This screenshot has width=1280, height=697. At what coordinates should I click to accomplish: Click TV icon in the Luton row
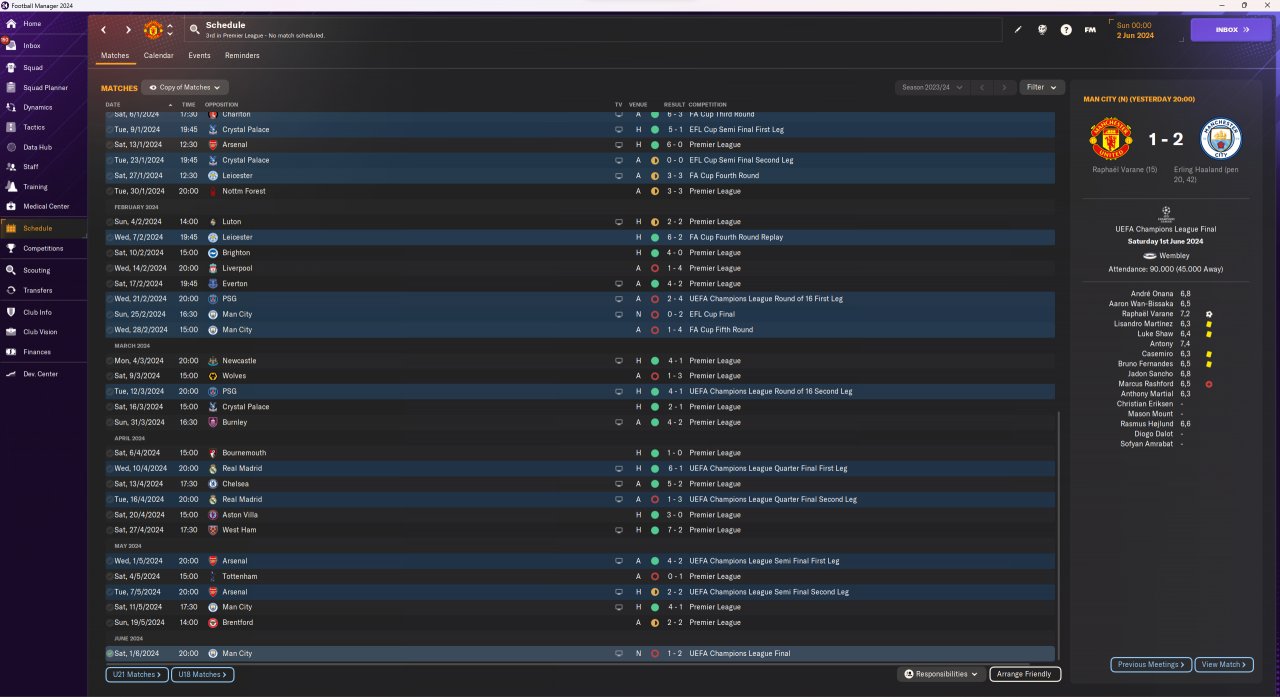tap(618, 222)
